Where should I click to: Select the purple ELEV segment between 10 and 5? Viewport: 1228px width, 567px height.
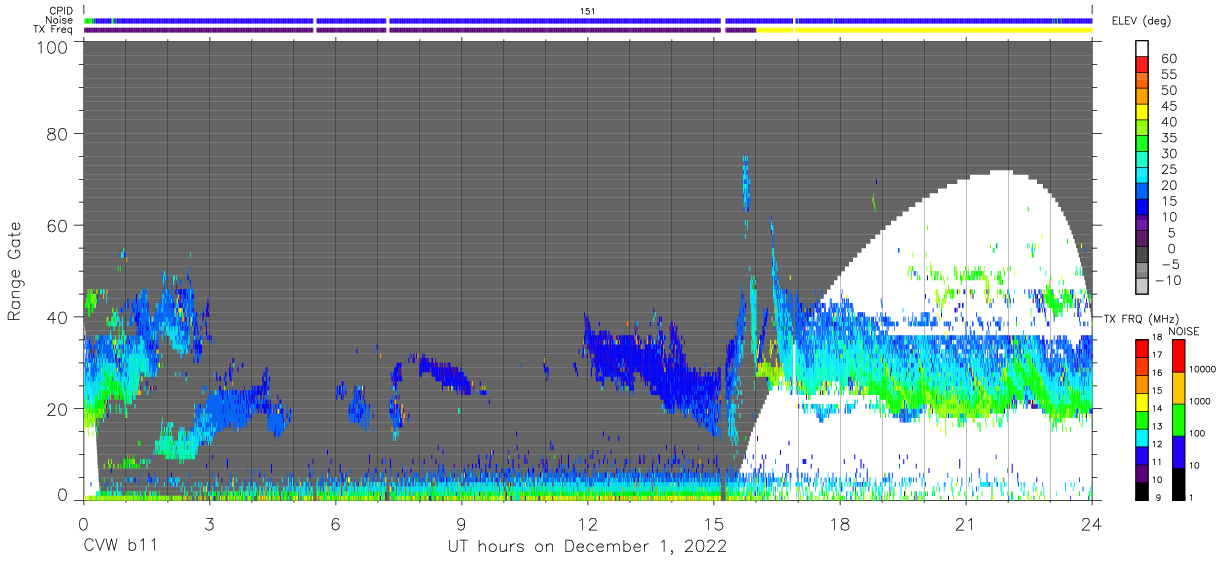[1142, 221]
